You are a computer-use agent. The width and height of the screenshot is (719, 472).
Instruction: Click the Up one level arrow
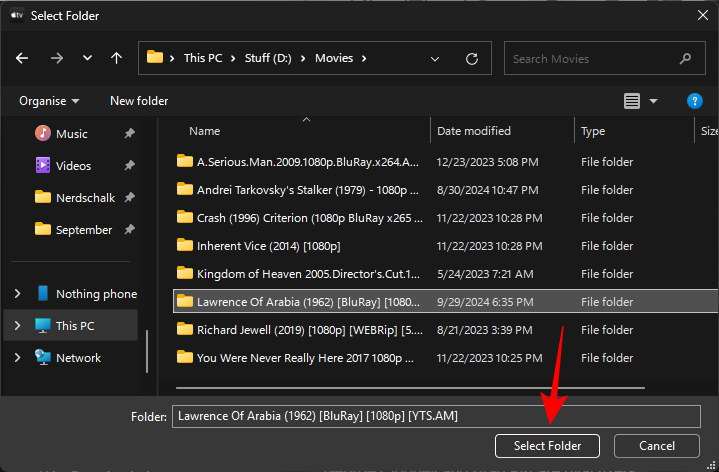point(116,58)
